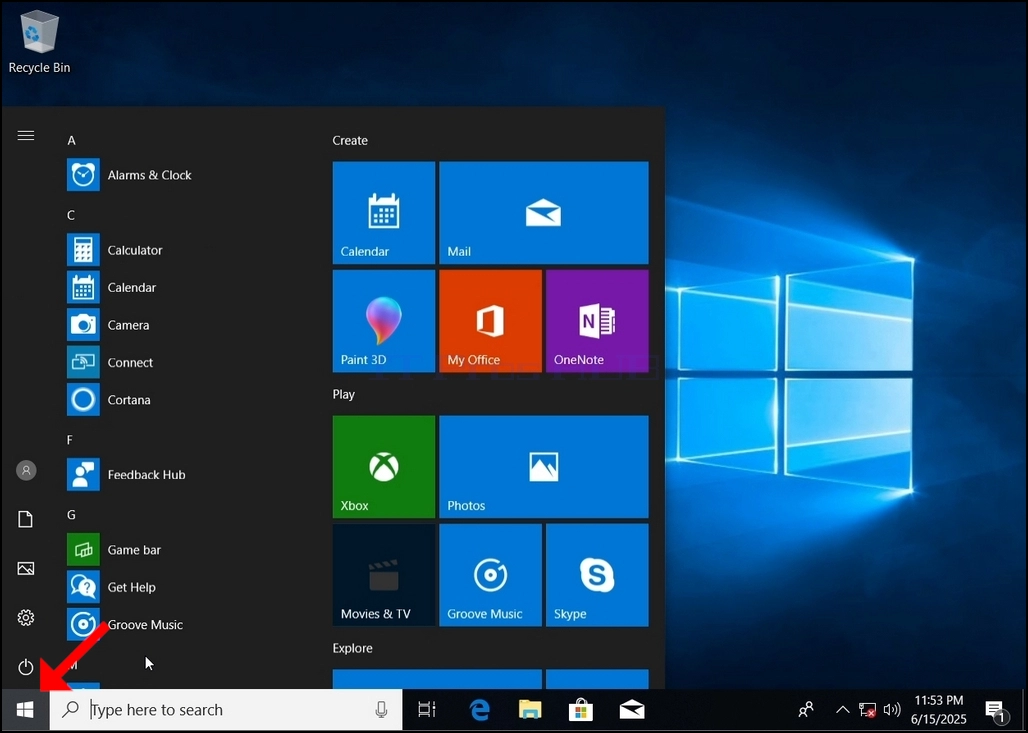Click the volume speaker tray icon
This screenshot has height=733, width=1028.
pyautogui.click(x=892, y=709)
